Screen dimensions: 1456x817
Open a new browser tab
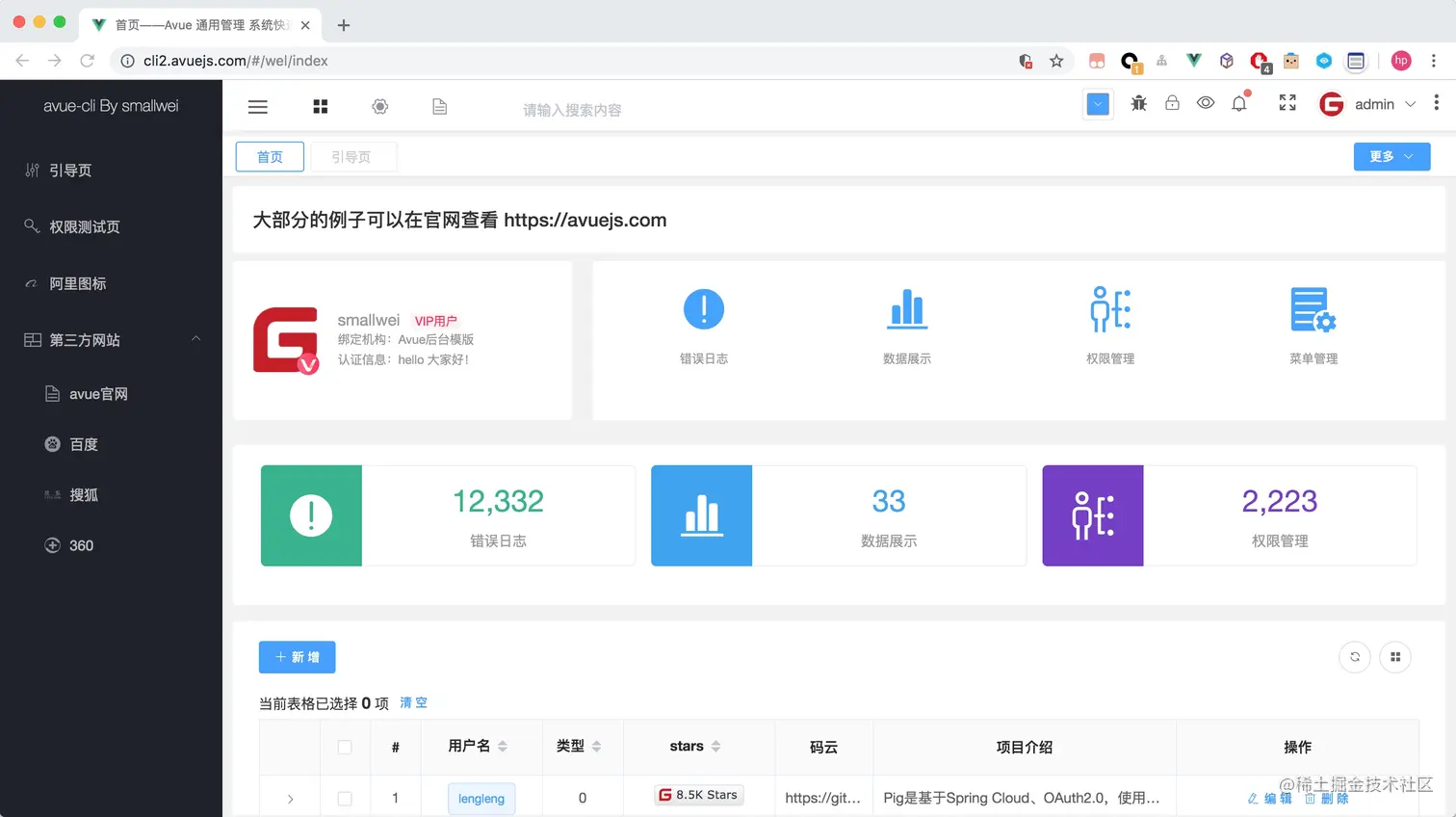point(343,25)
